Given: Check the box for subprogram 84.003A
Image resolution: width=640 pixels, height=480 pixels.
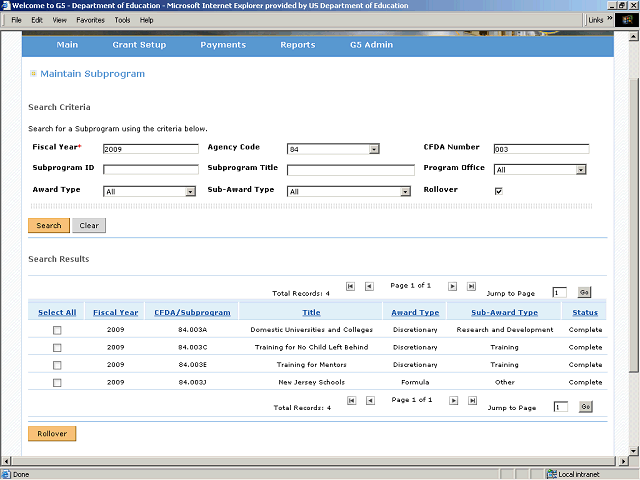Looking at the screenshot, I should [x=57, y=330].
